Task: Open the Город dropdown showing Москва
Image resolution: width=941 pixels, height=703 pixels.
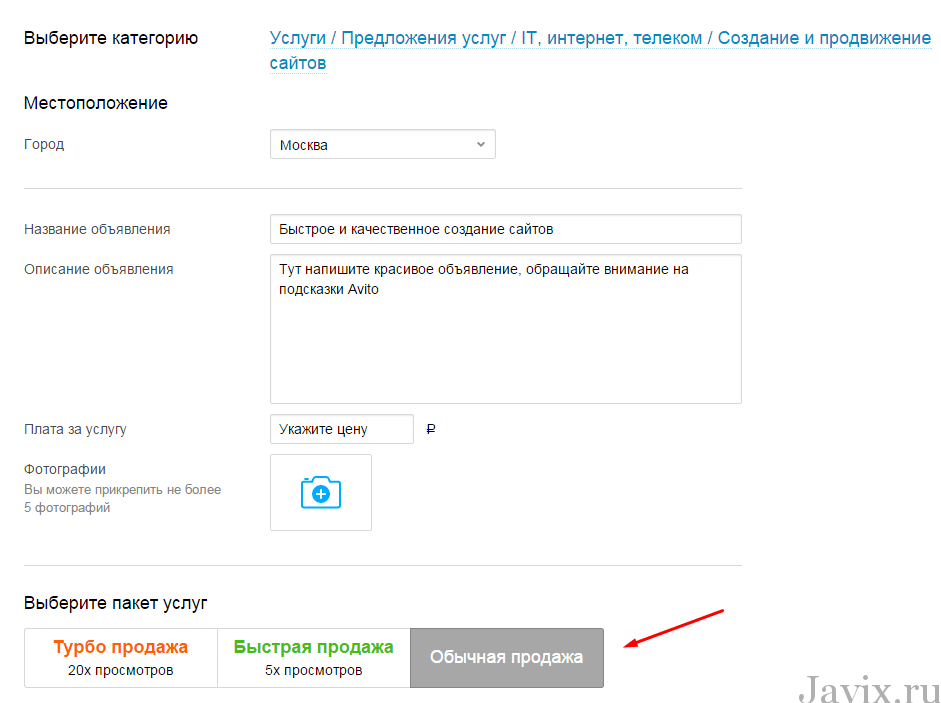Action: coord(383,145)
